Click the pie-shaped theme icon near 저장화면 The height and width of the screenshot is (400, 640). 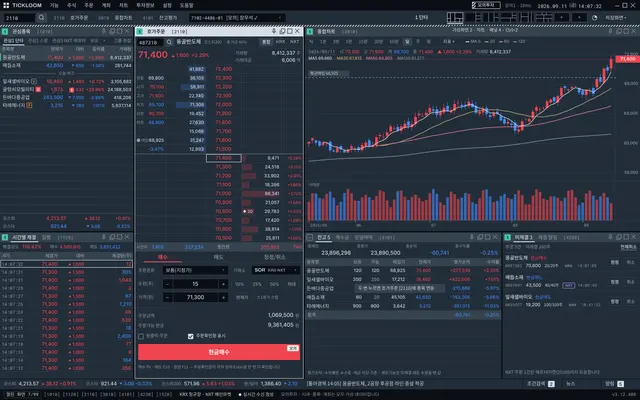coord(594,18)
